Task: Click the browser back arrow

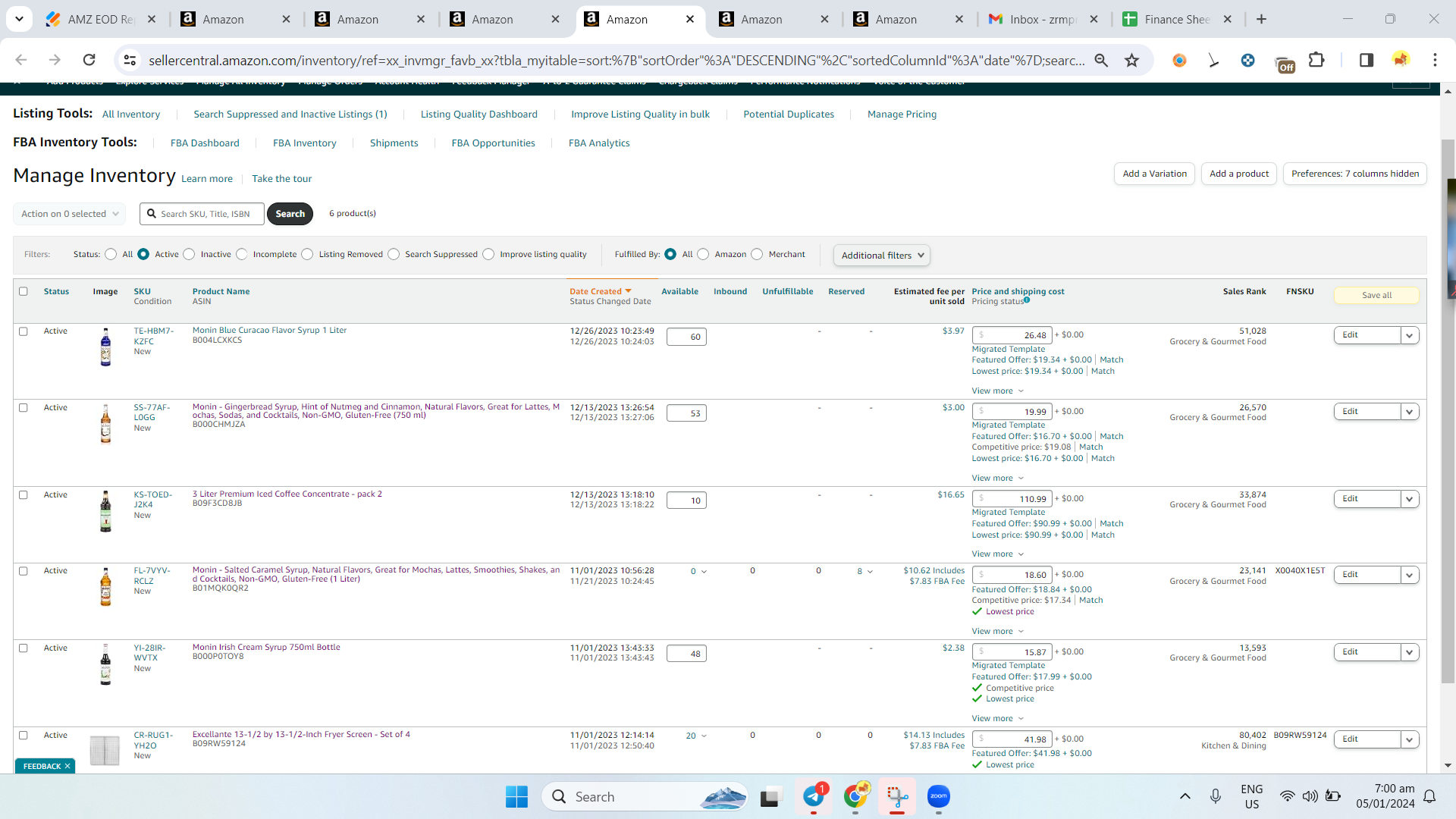Action: point(21,60)
